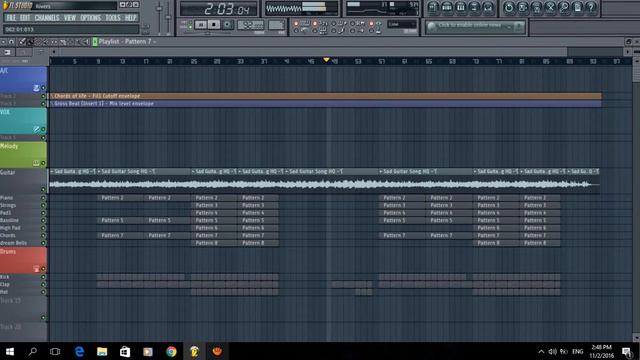The image size is (640, 360).
Task: Mute the red Drums track
Action: click(x=43, y=269)
